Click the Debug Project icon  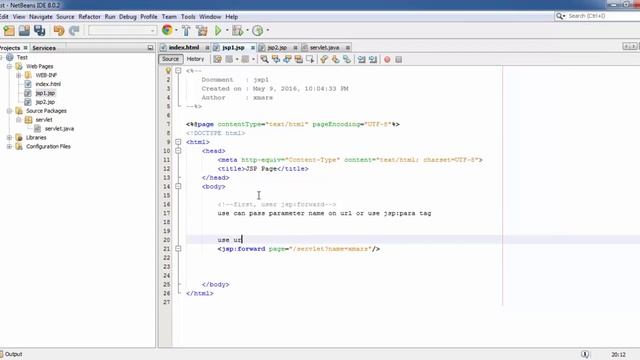tap(237, 31)
